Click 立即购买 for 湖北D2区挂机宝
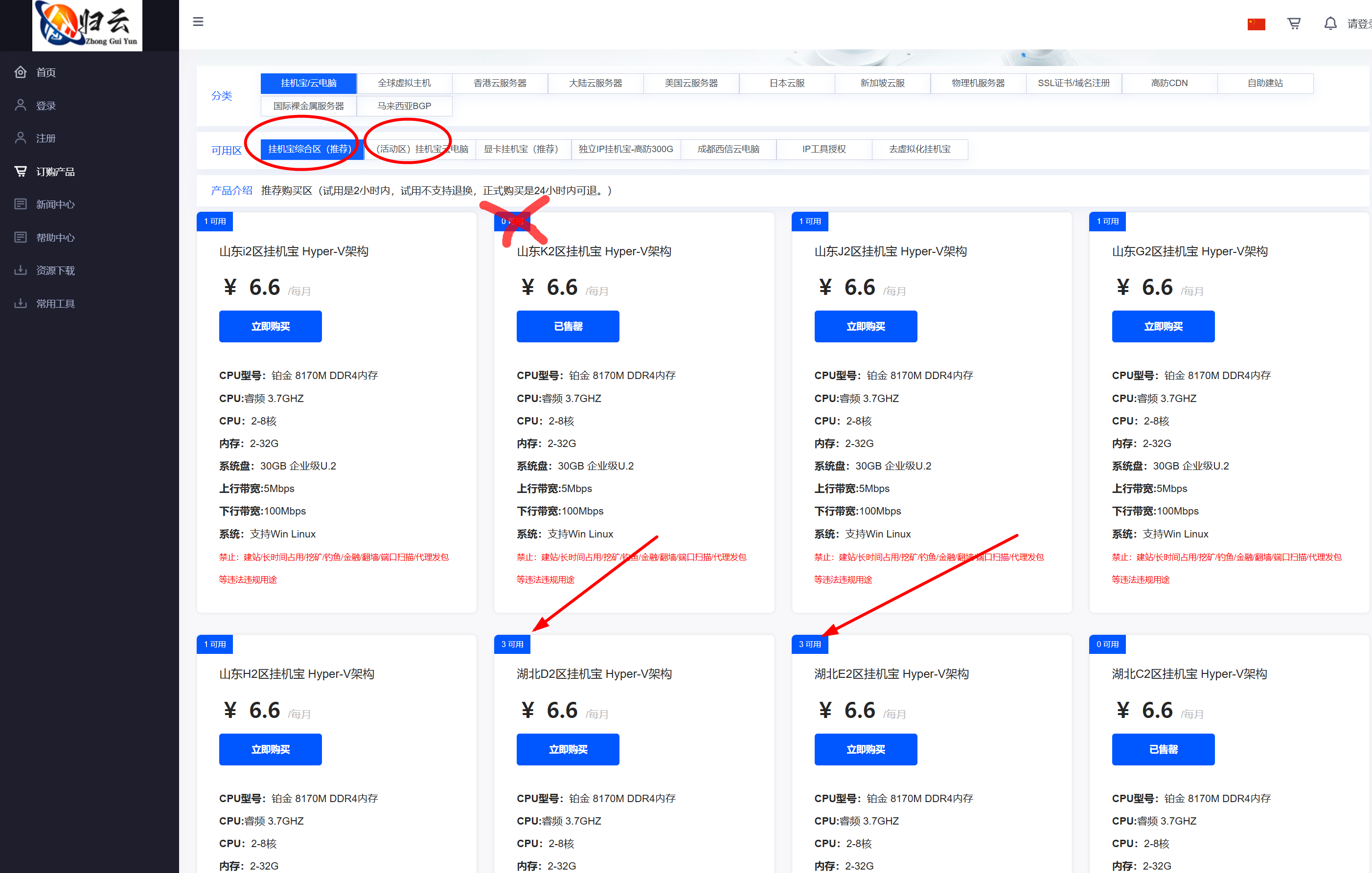This screenshot has width=1372, height=873. pos(568,749)
